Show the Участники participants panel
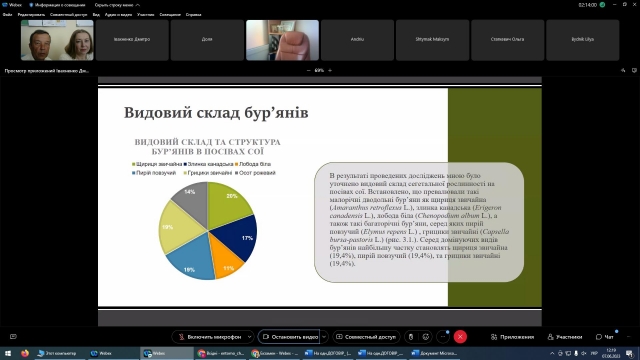The width and height of the screenshot is (640, 360). [x=565, y=337]
